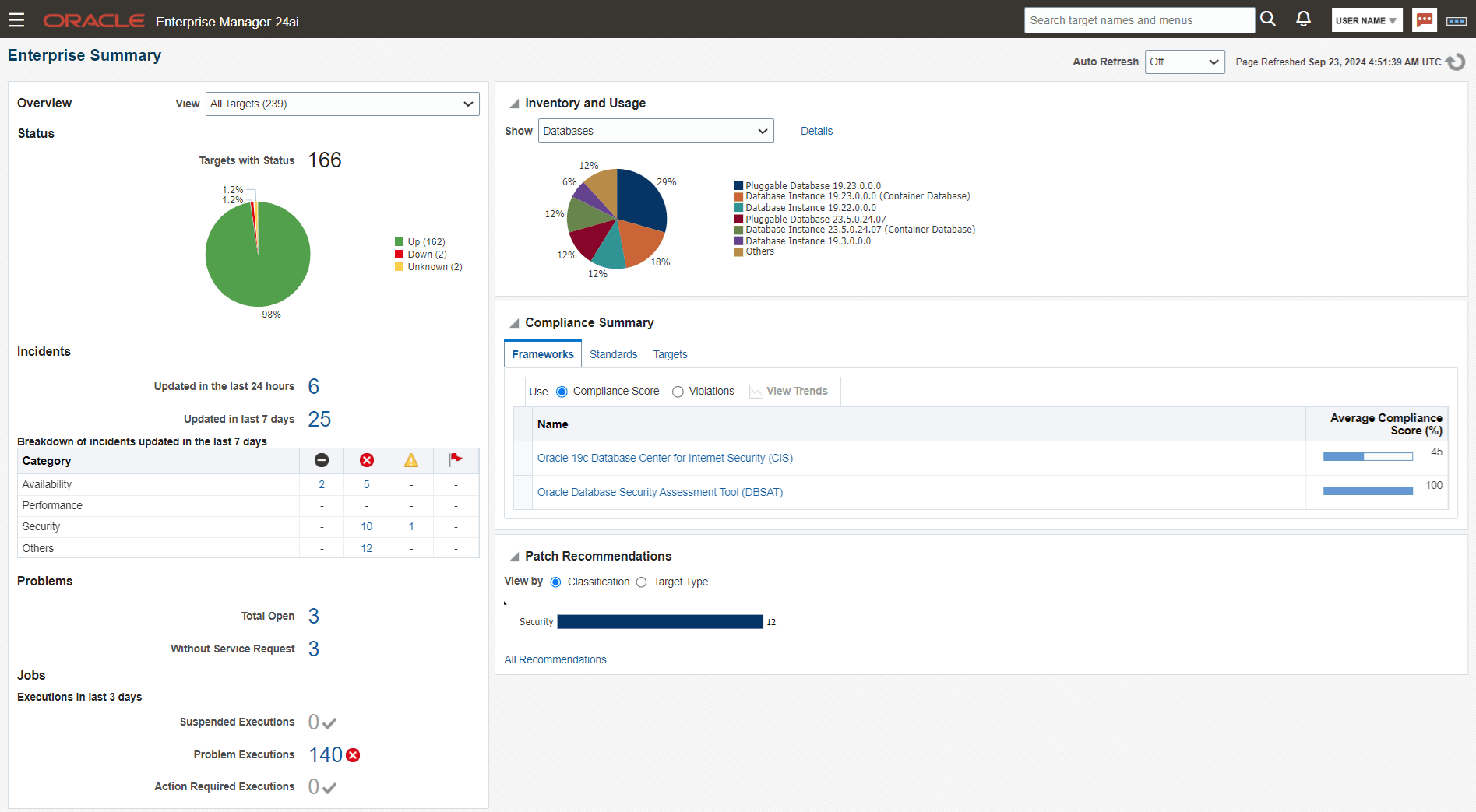Open the navigation hamburger menu
1476x812 pixels.
coord(16,20)
